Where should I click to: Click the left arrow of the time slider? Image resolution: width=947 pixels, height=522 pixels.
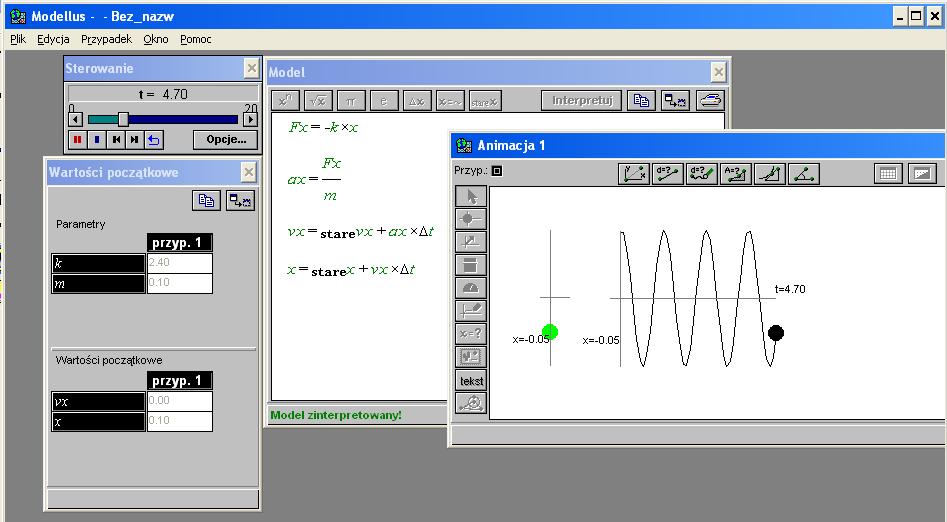tap(75, 119)
